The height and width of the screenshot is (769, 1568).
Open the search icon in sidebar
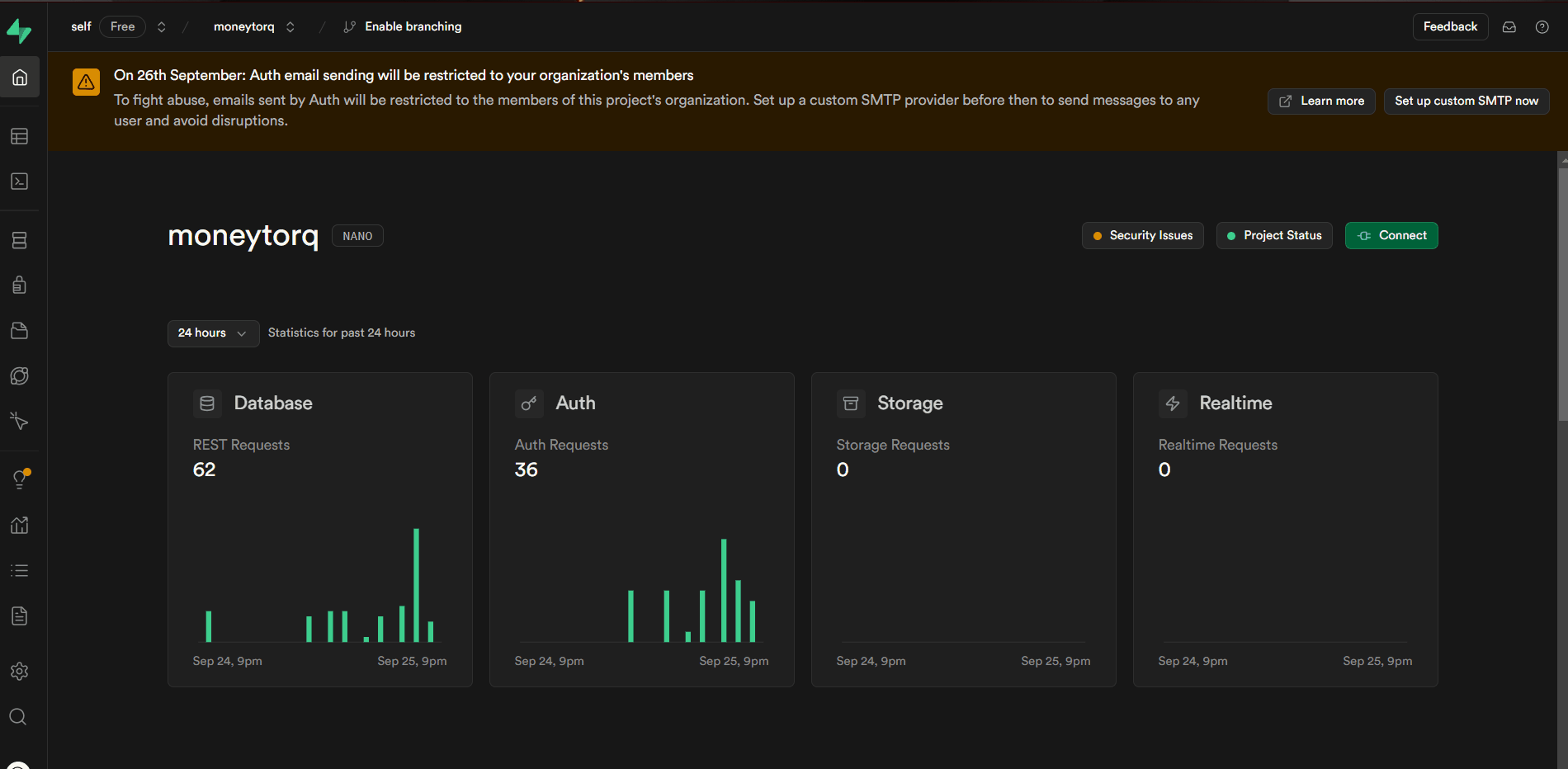(18, 717)
